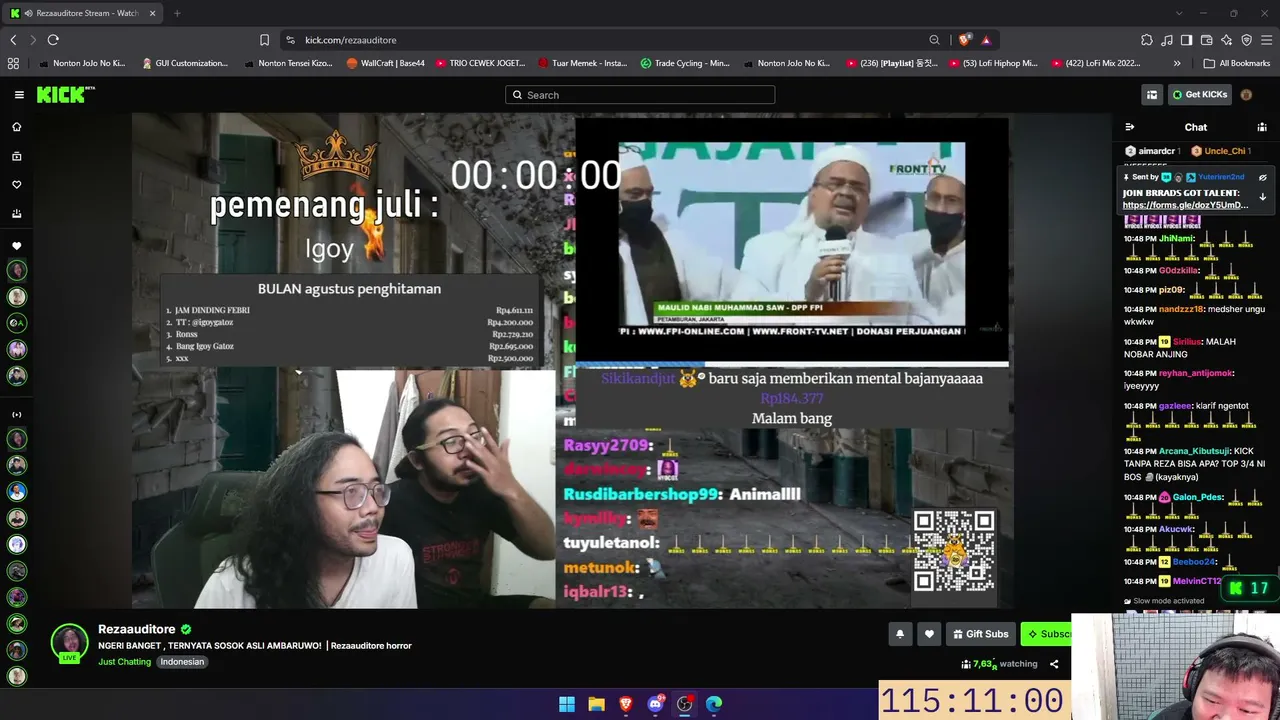
Task: Open the bookmarks bar apps grid icon
Action: [x=13, y=63]
